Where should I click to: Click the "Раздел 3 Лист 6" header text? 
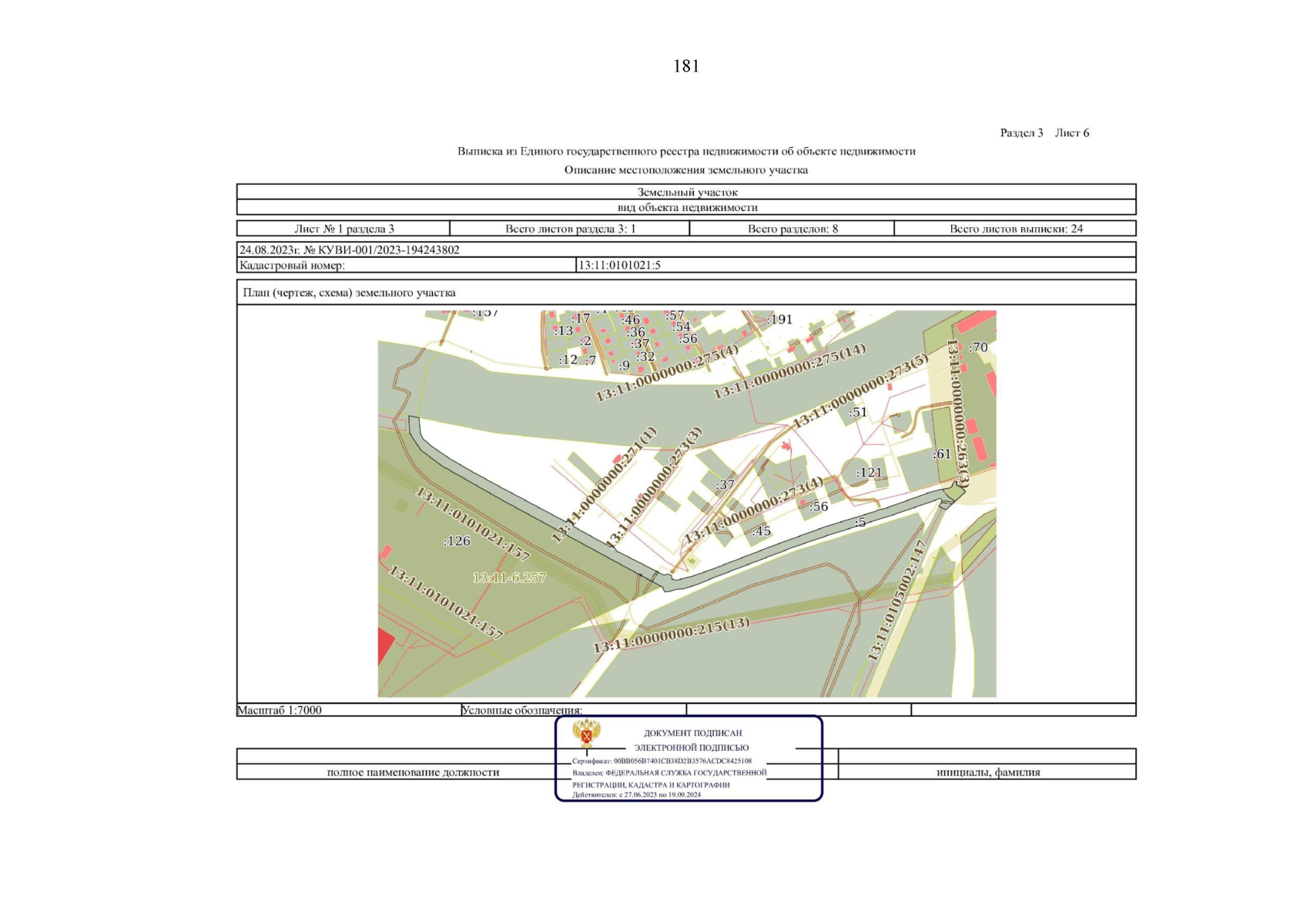click(x=1044, y=132)
